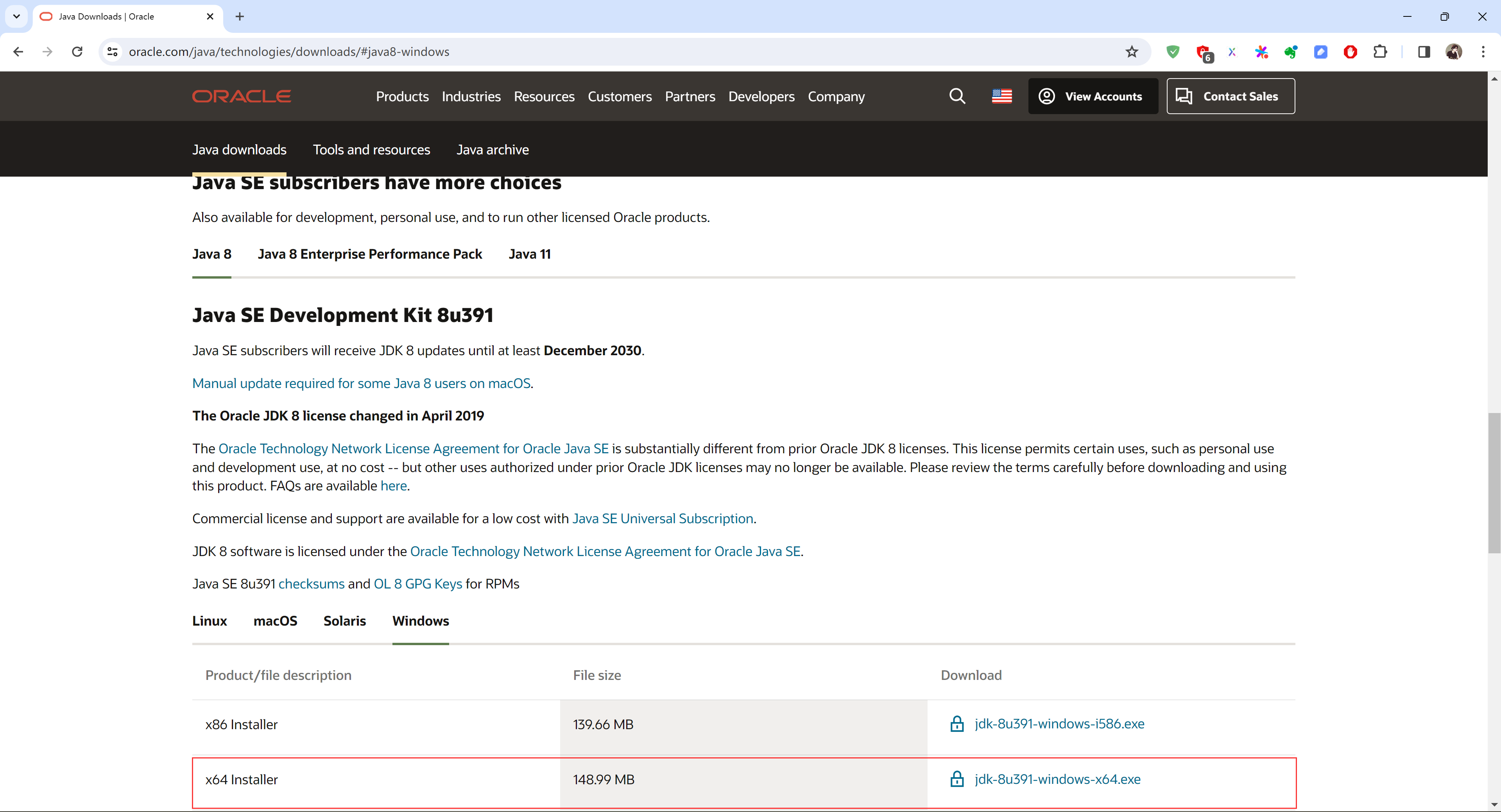This screenshot has width=1501, height=812.
Task: Switch to the Java 11 tab
Action: pyautogui.click(x=529, y=254)
